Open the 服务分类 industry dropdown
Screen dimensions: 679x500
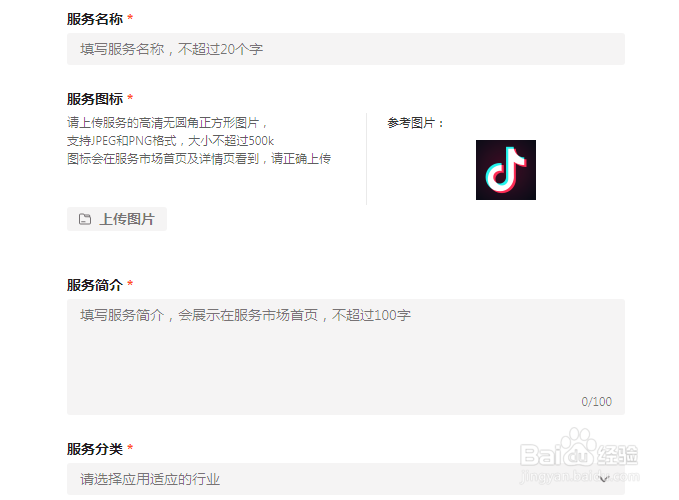point(346,479)
